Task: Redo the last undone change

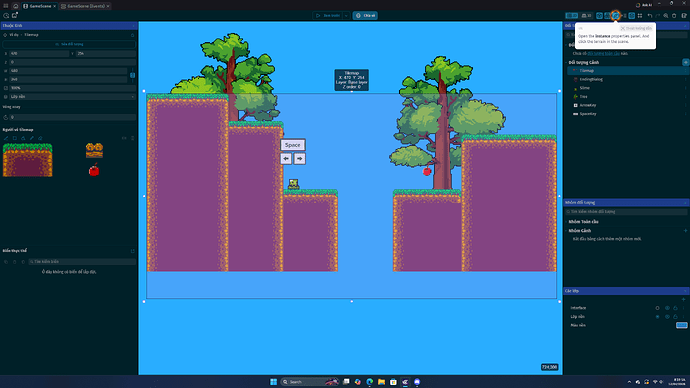Action: click(658, 15)
